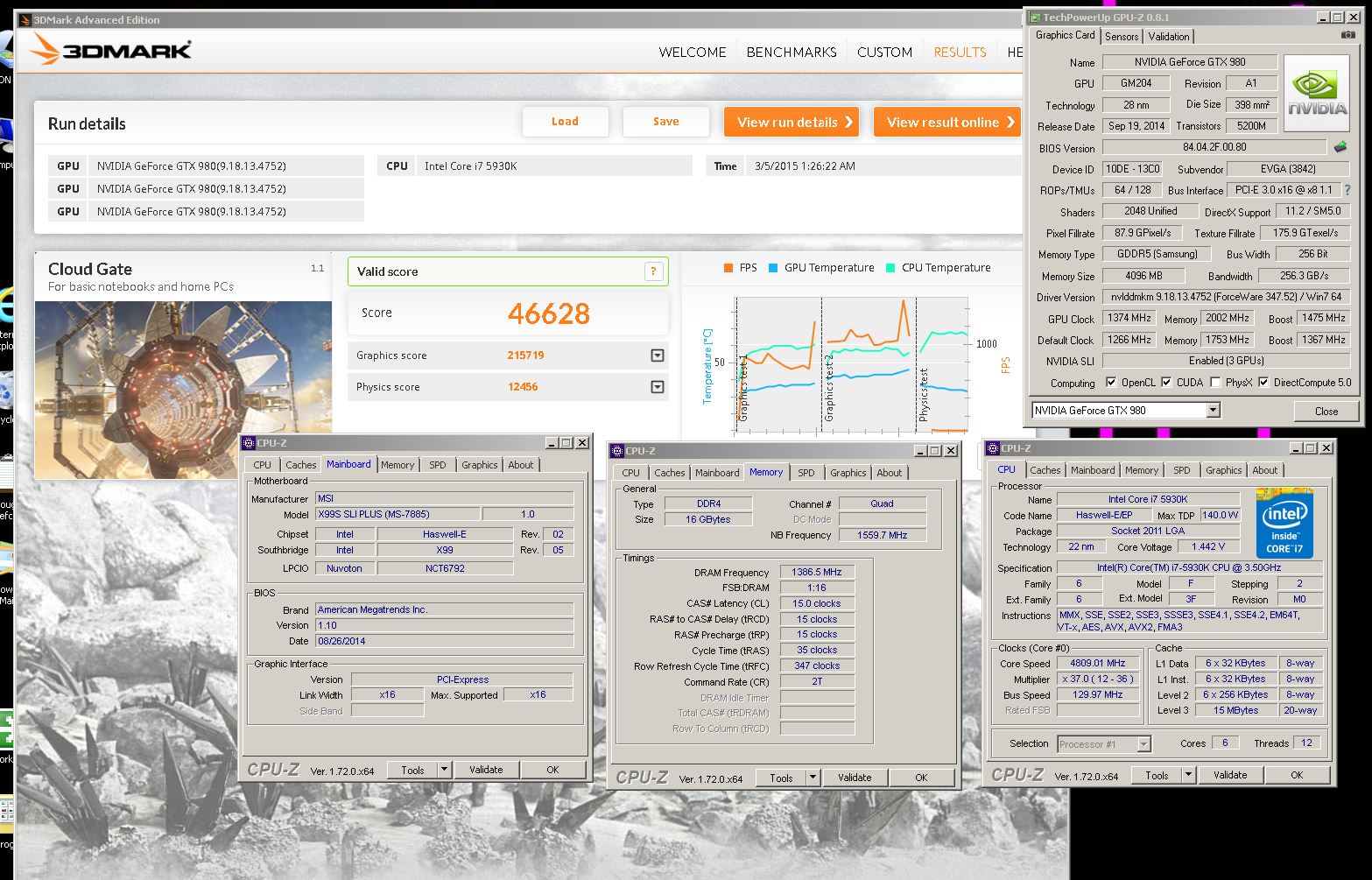Click Core Speed value 4809.01 MHz
Screen dimensions: 1372x880
(x=1099, y=663)
